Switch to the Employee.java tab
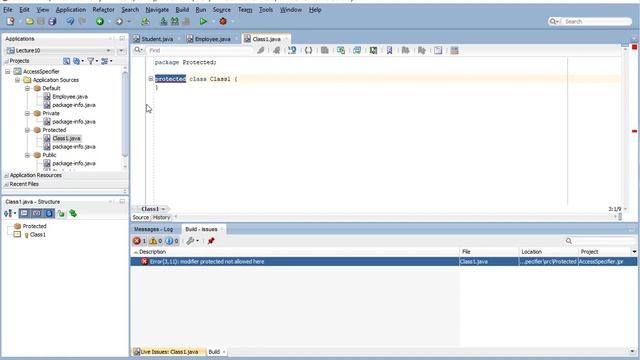The width and height of the screenshot is (640, 360). tap(212, 39)
